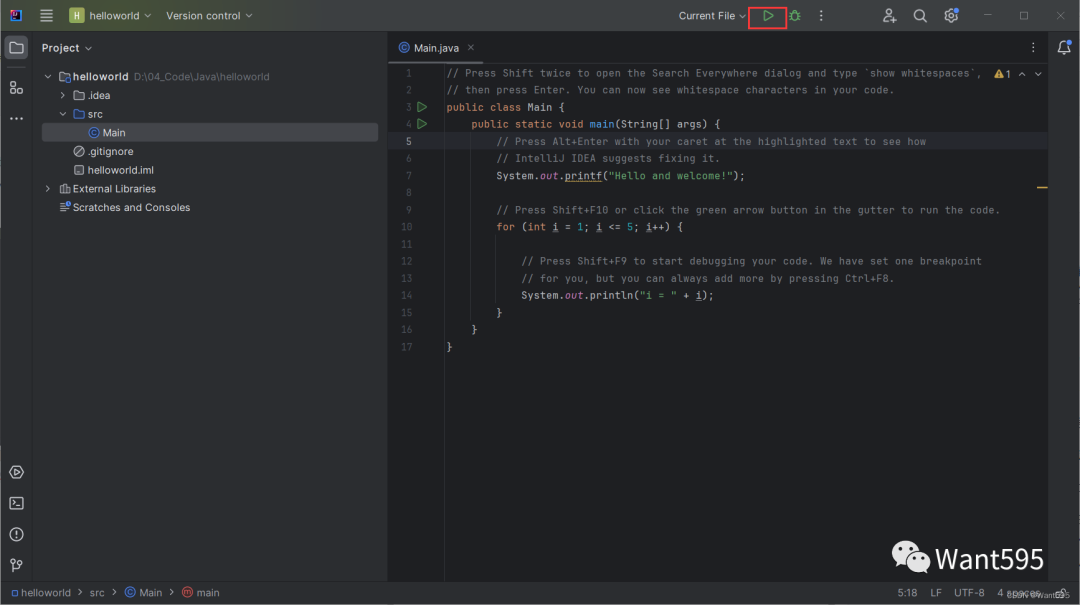Image resolution: width=1080 pixels, height=605 pixels.
Task: Run the current file with green arrow
Action: point(768,15)
